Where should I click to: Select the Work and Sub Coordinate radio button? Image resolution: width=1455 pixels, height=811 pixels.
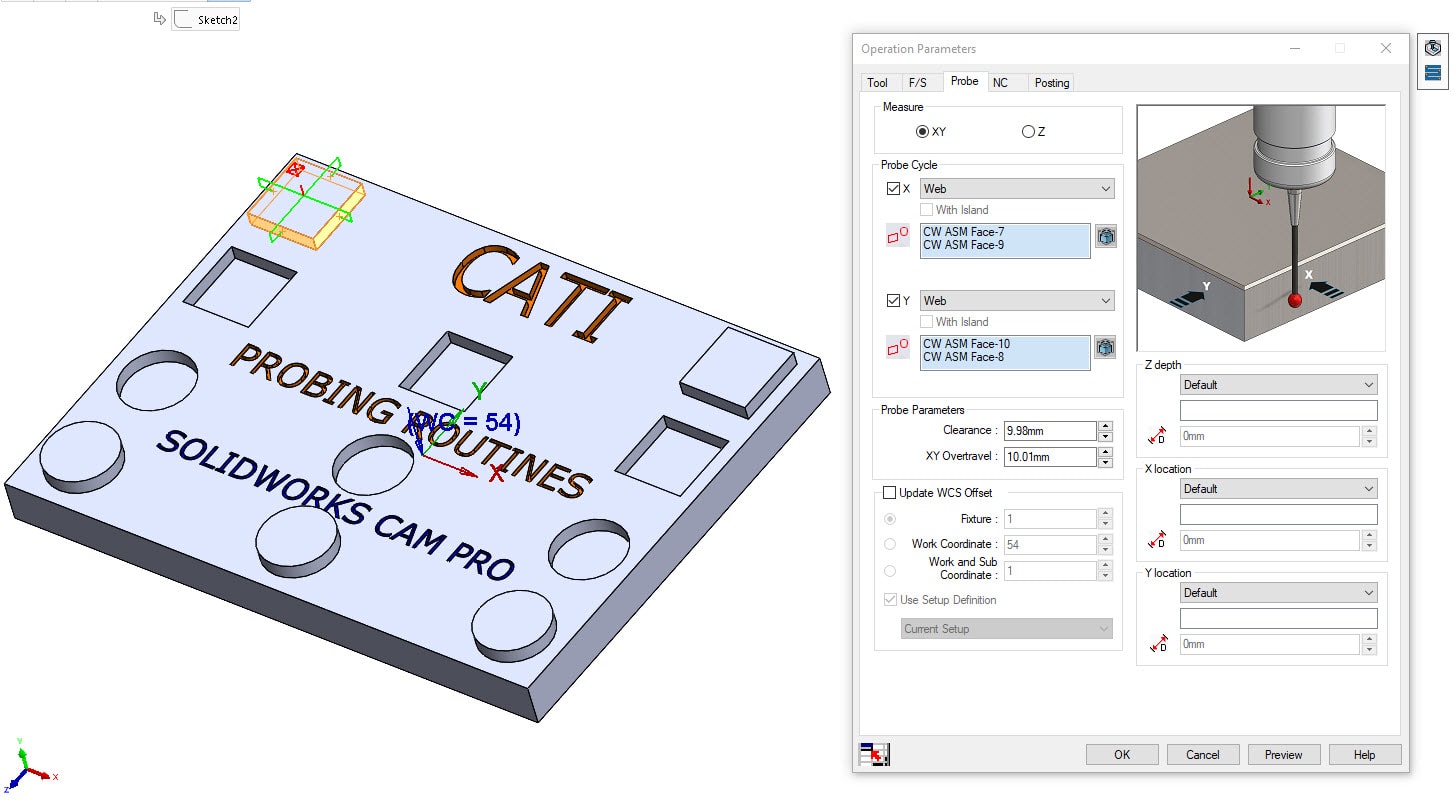tap(890, 570)
